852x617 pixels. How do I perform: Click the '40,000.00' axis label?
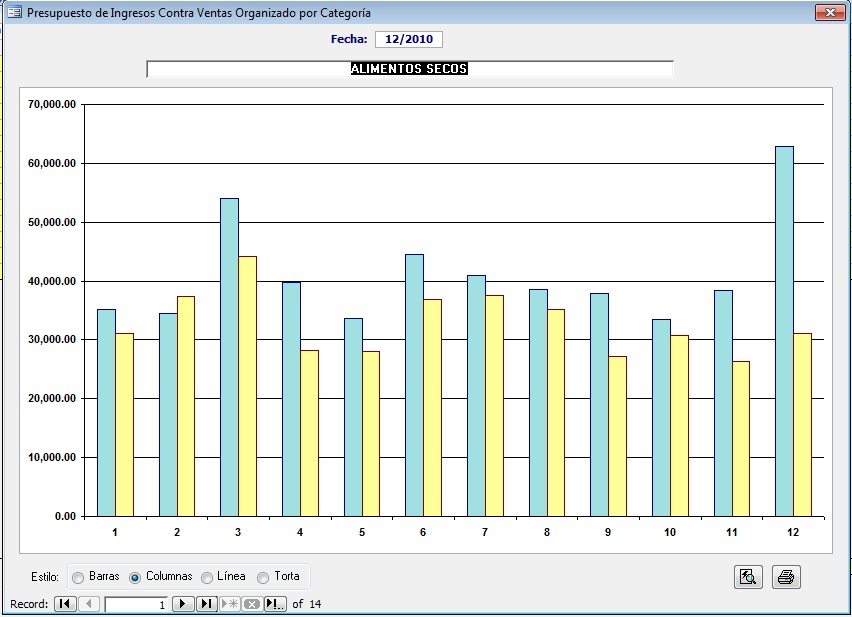[52, 281]
